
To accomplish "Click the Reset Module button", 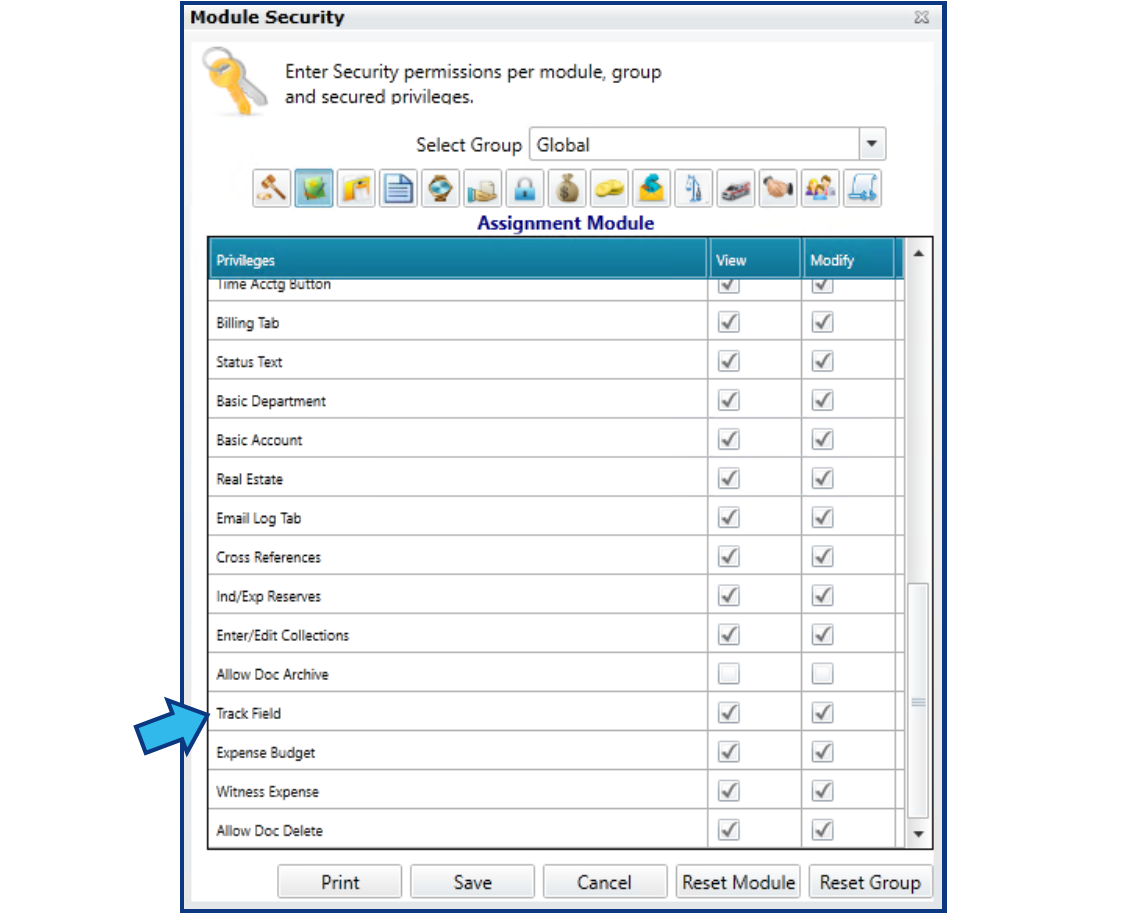I will [738, 882].
